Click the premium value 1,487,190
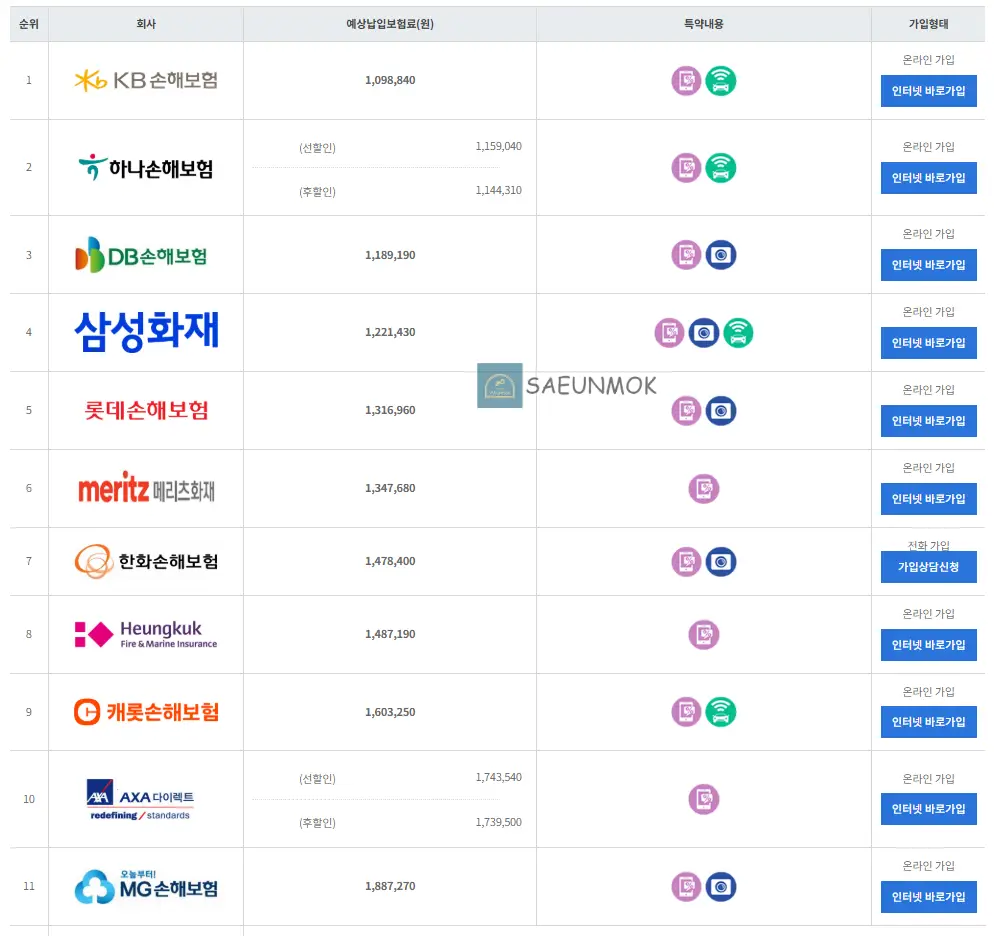 [390, 634]
